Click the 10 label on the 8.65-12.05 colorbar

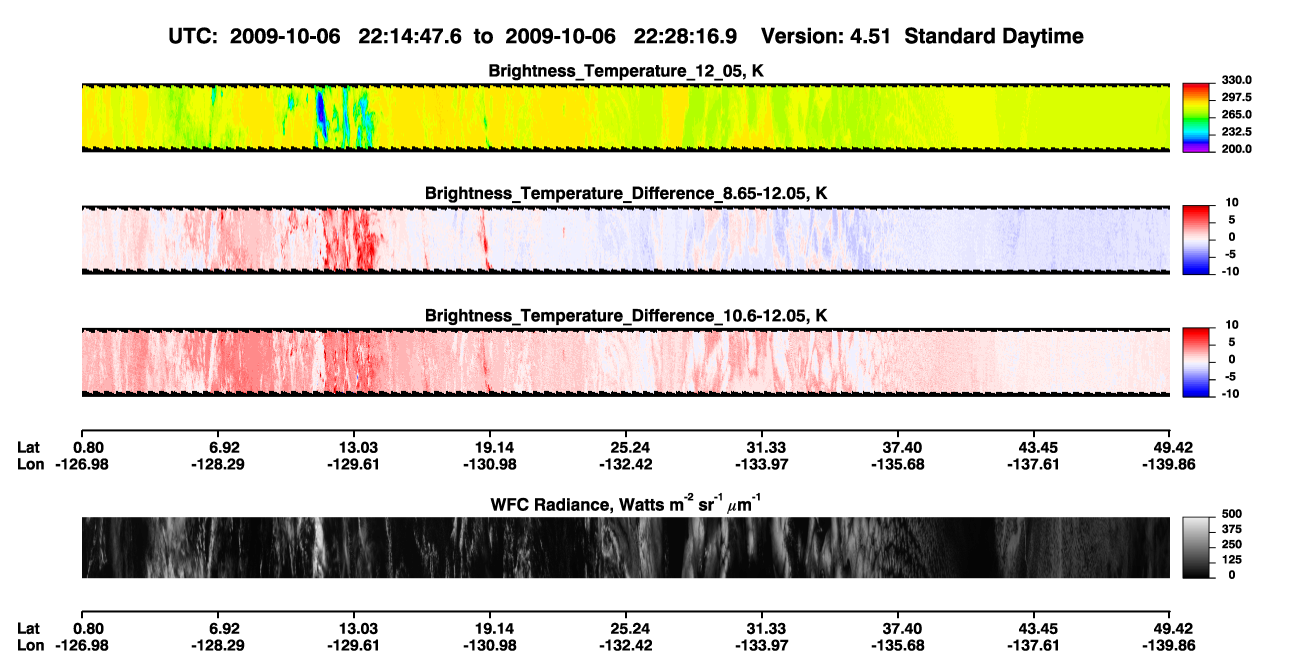click(x=1232, y=202)
